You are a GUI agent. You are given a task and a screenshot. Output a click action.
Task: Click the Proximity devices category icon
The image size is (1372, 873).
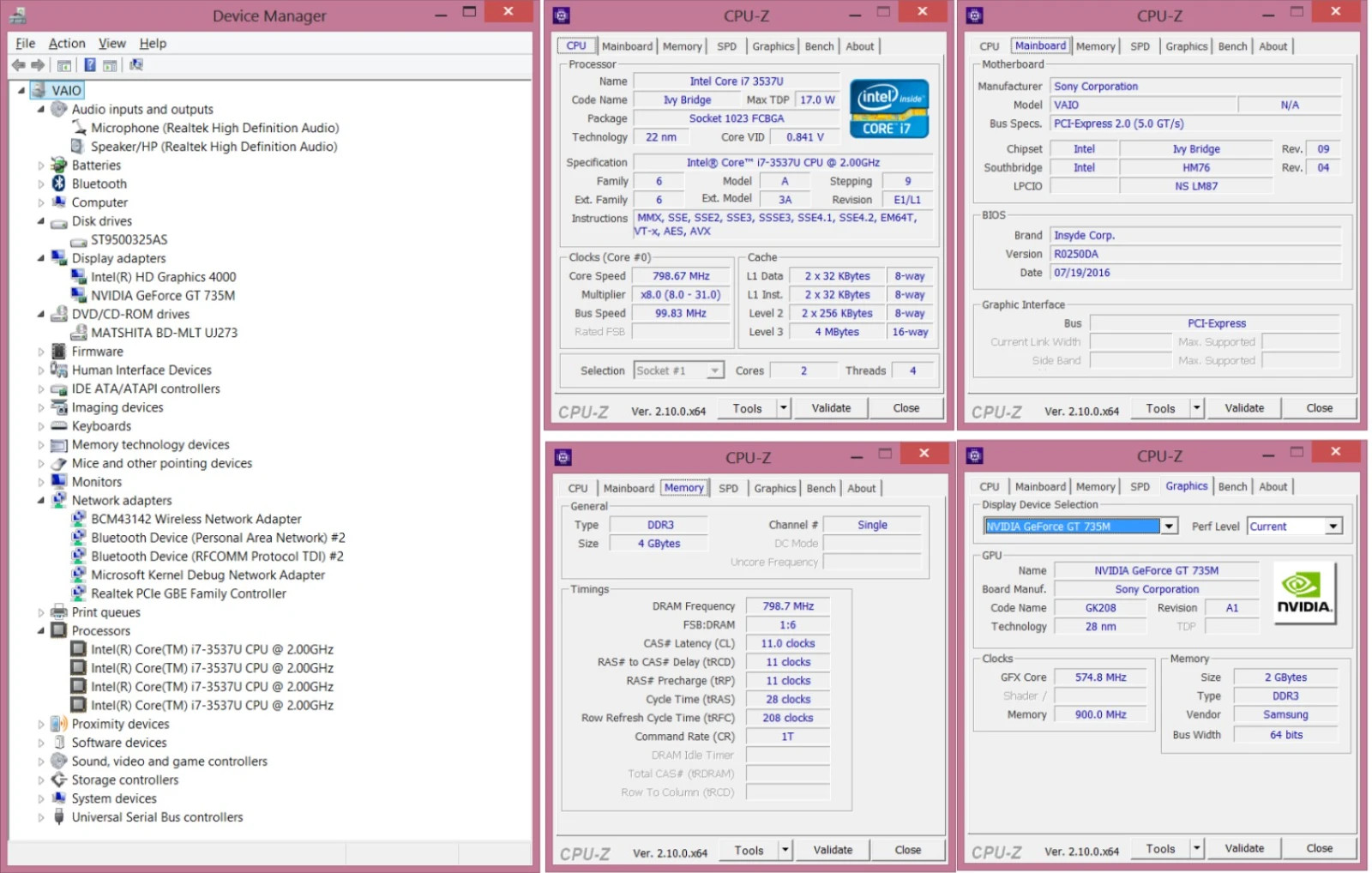(58, 724)
